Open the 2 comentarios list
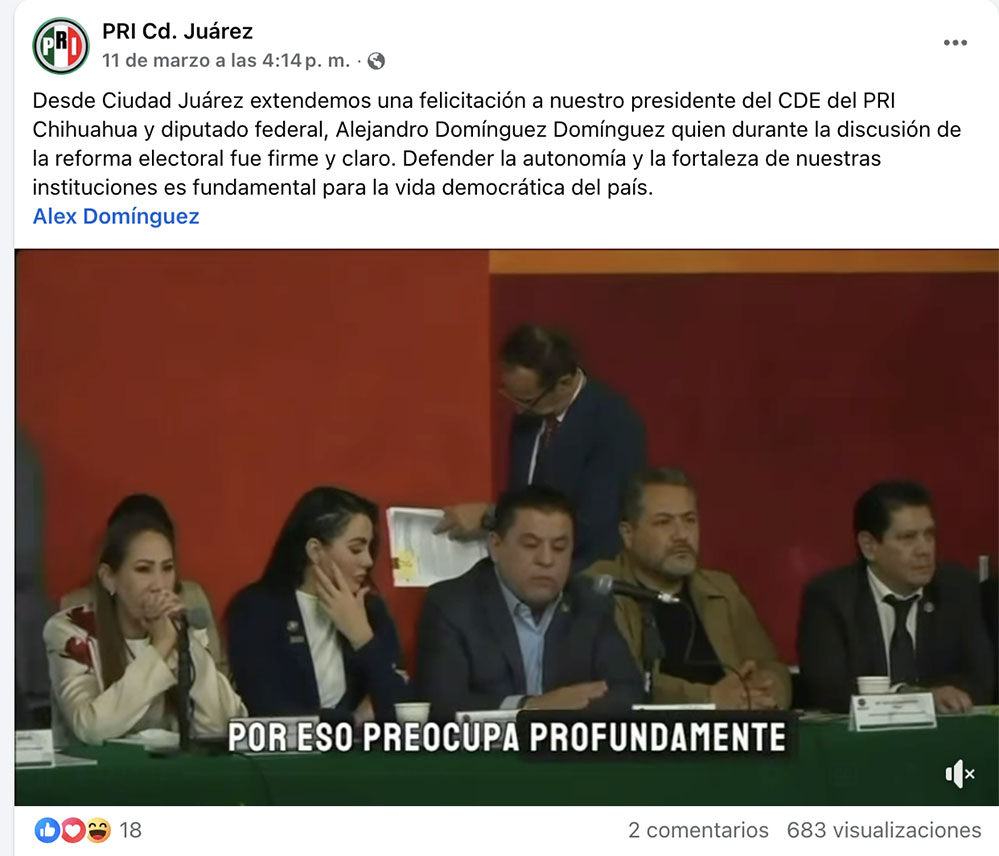Screen dimensions: 999x856 point(698,830)
